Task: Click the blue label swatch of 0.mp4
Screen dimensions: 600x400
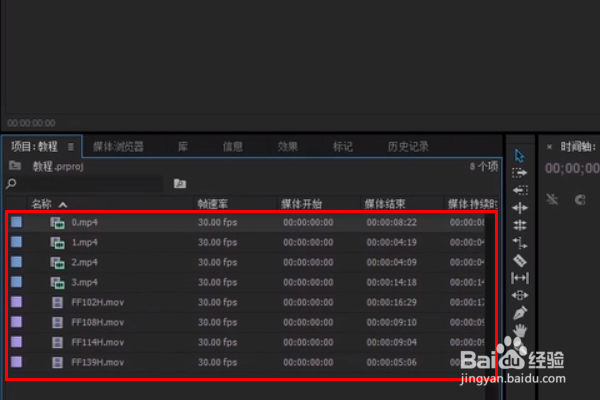Action: 16,222
